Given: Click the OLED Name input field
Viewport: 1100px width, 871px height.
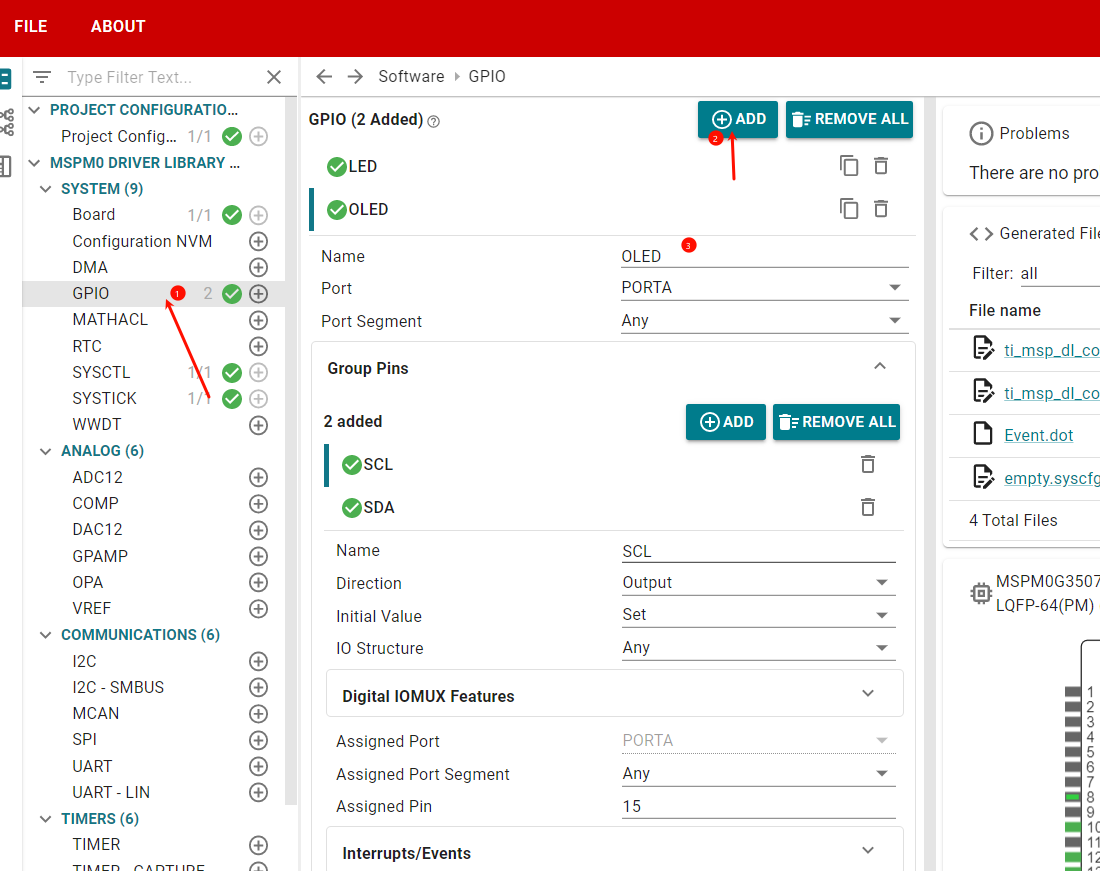Looking at the screenshot, I should click(765, 257).
